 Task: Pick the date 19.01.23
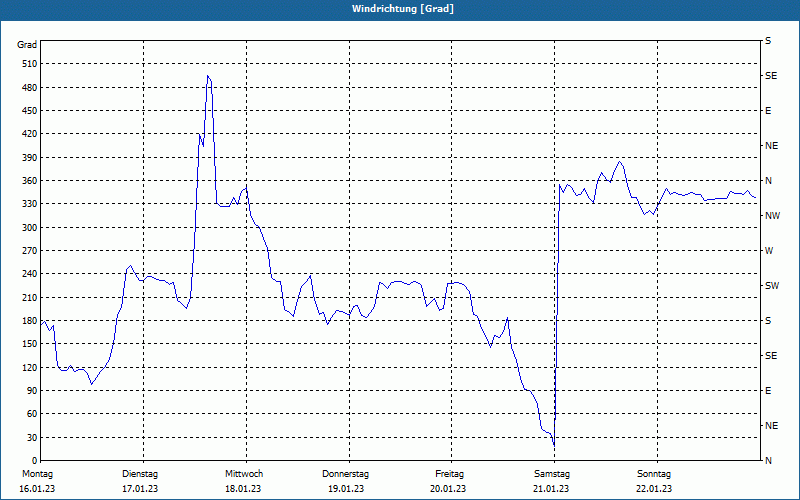click(x=346, y=489)
